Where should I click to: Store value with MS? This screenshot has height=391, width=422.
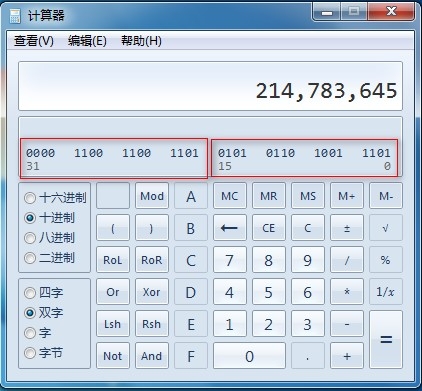(x=308, y=196)
